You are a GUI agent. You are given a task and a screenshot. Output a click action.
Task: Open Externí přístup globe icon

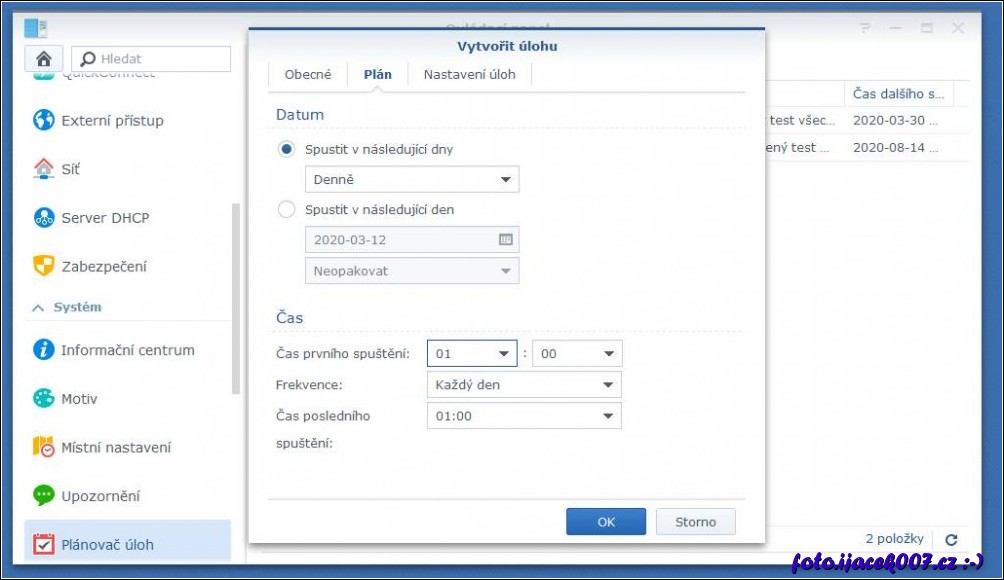tap(44, 121)
